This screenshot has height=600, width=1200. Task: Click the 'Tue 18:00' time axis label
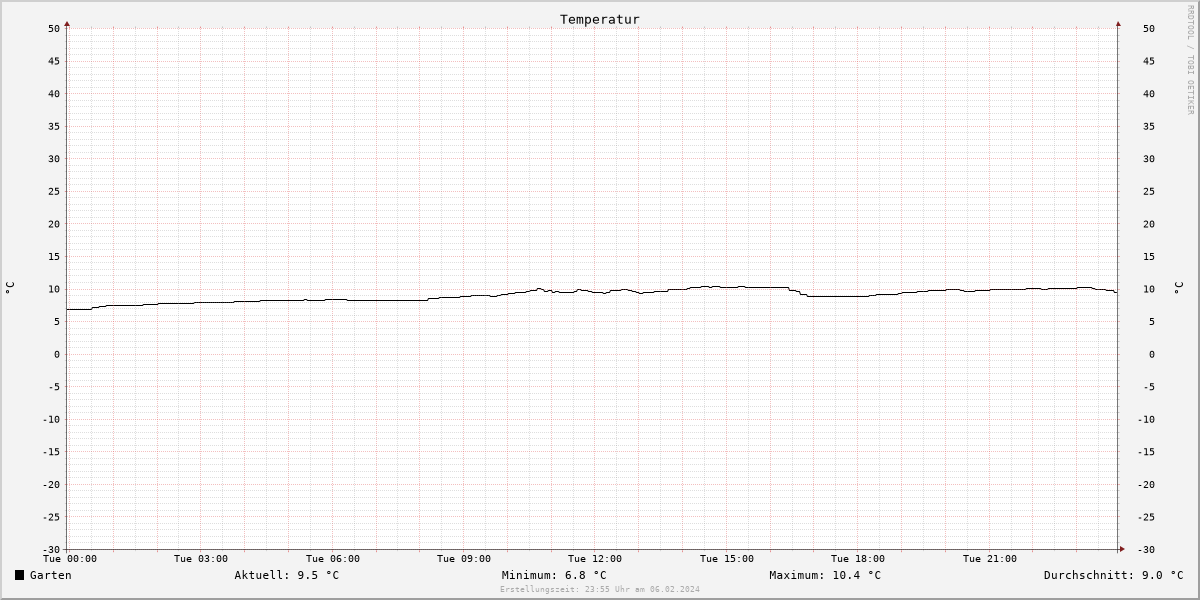858,559
